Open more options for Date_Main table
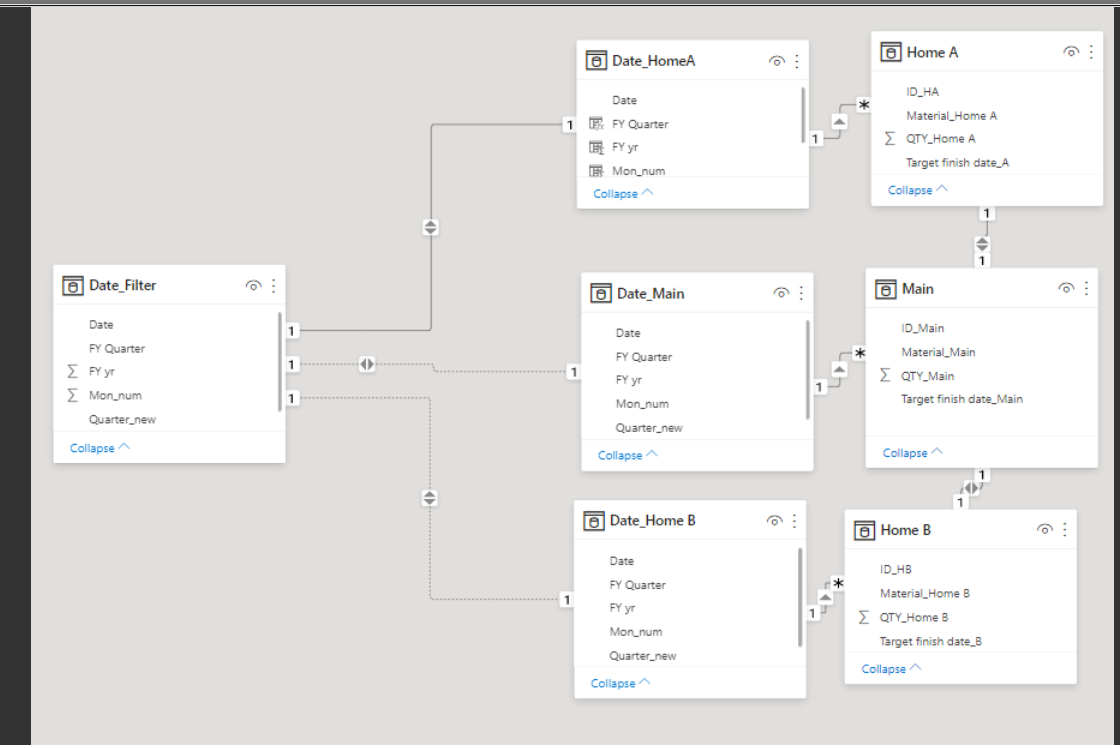This screenshot has height=748, width=1120. point(801,294)
